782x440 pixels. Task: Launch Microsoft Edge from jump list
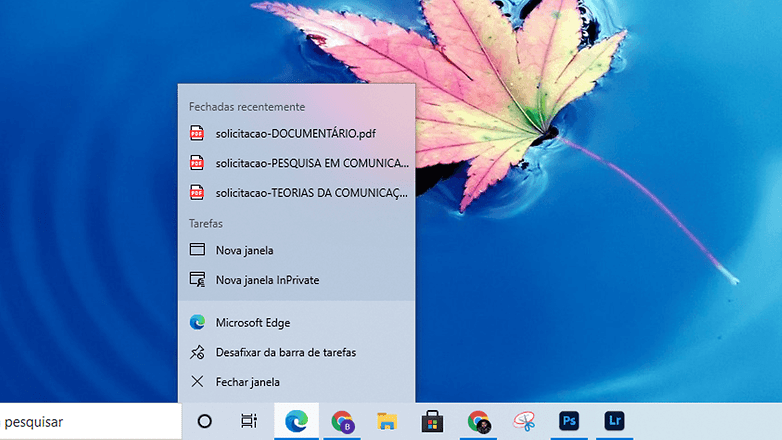click(x=296, y=323)
